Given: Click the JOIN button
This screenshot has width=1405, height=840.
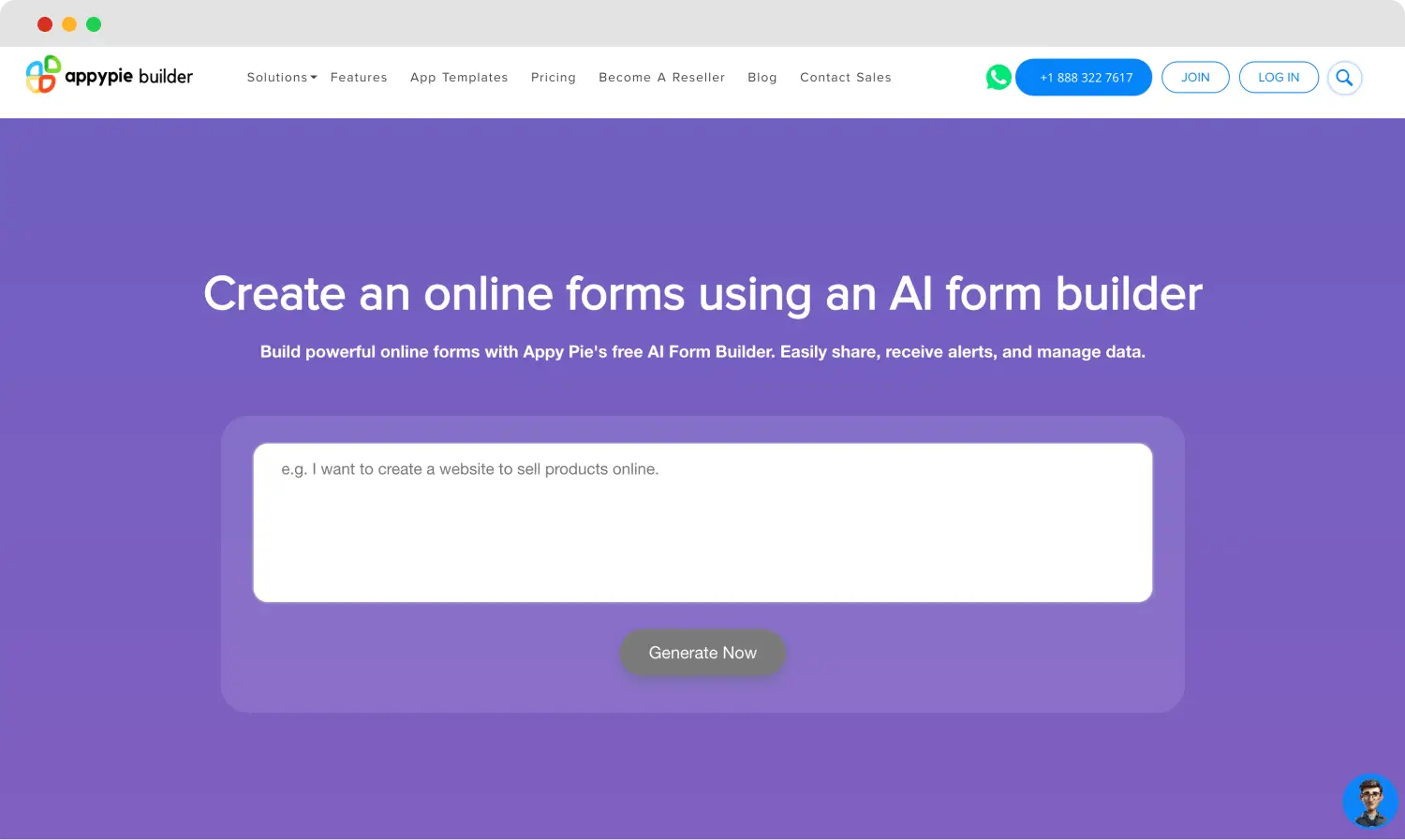Looking at the screenshot, I should (1195, 78).
